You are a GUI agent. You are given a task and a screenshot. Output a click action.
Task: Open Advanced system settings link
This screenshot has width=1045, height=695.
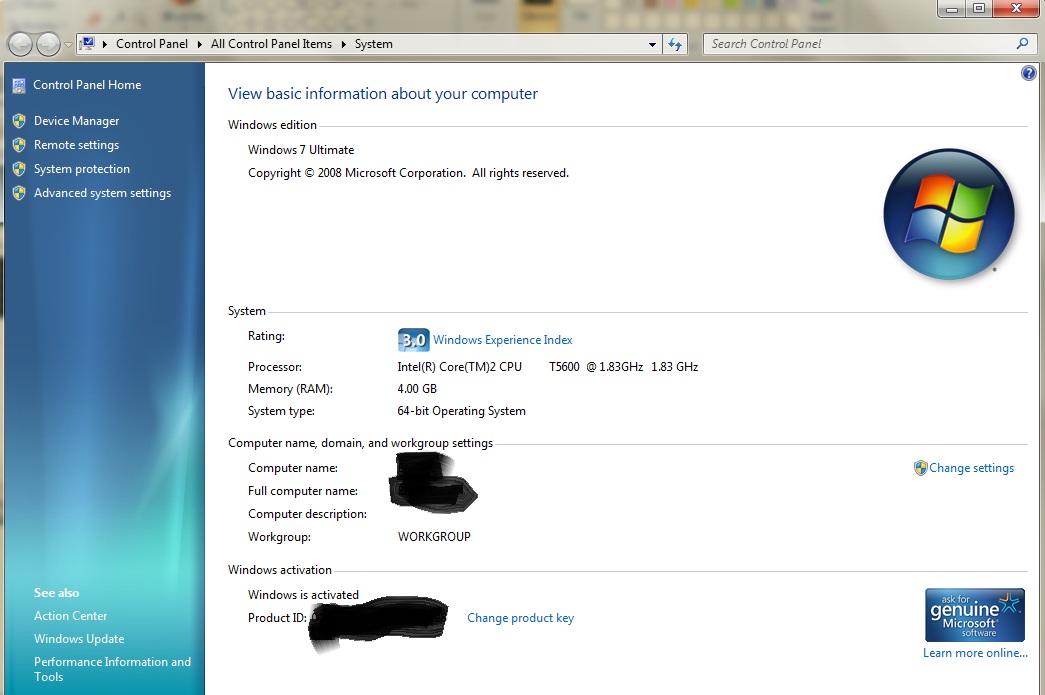pos(103,193)
